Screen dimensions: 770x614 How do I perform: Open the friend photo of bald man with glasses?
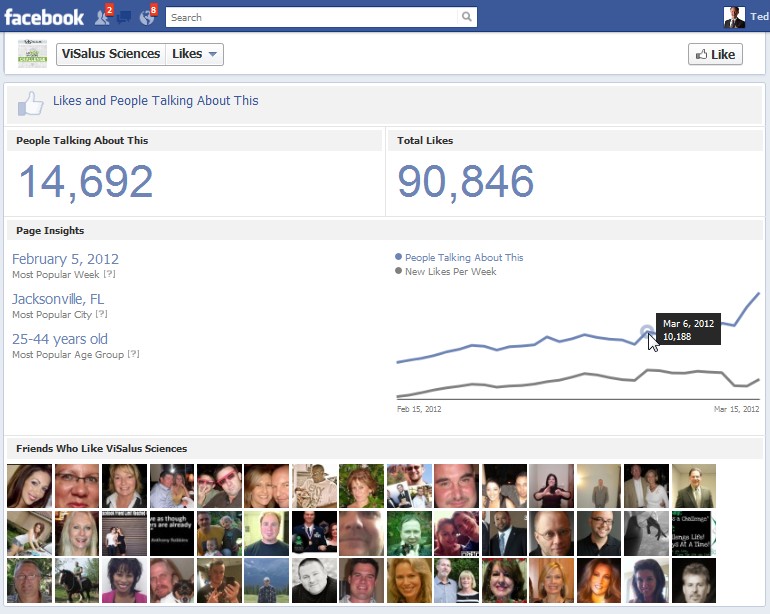click(551, 533)
